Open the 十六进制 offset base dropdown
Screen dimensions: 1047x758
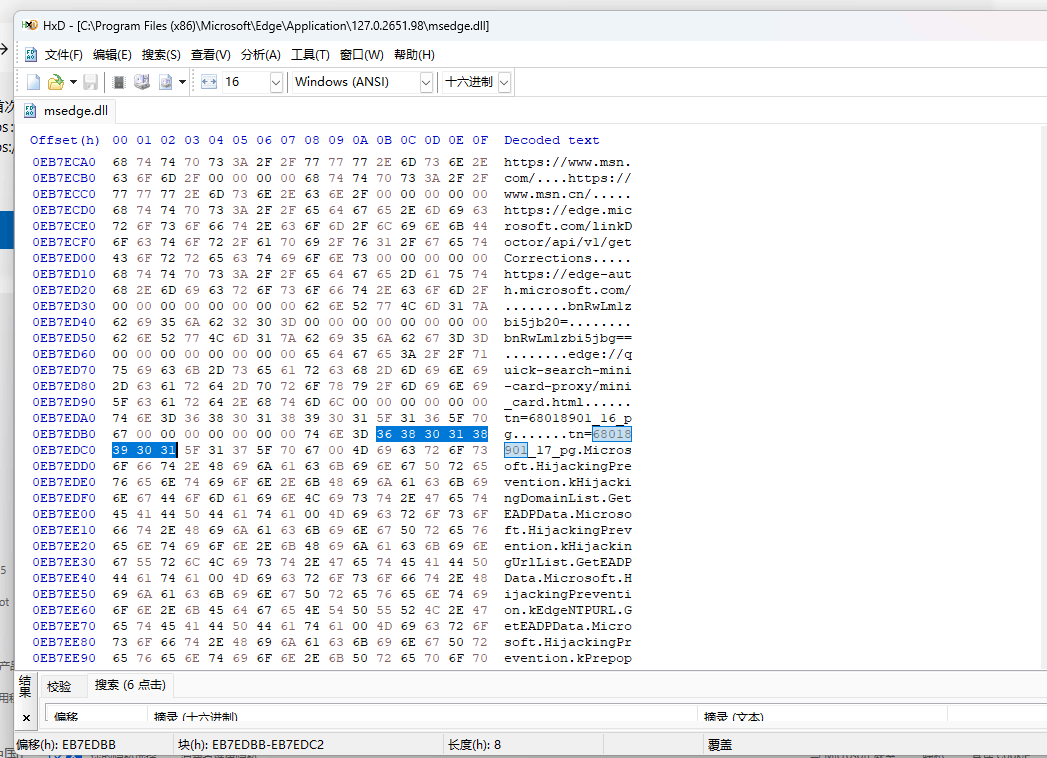pos(504,82)
